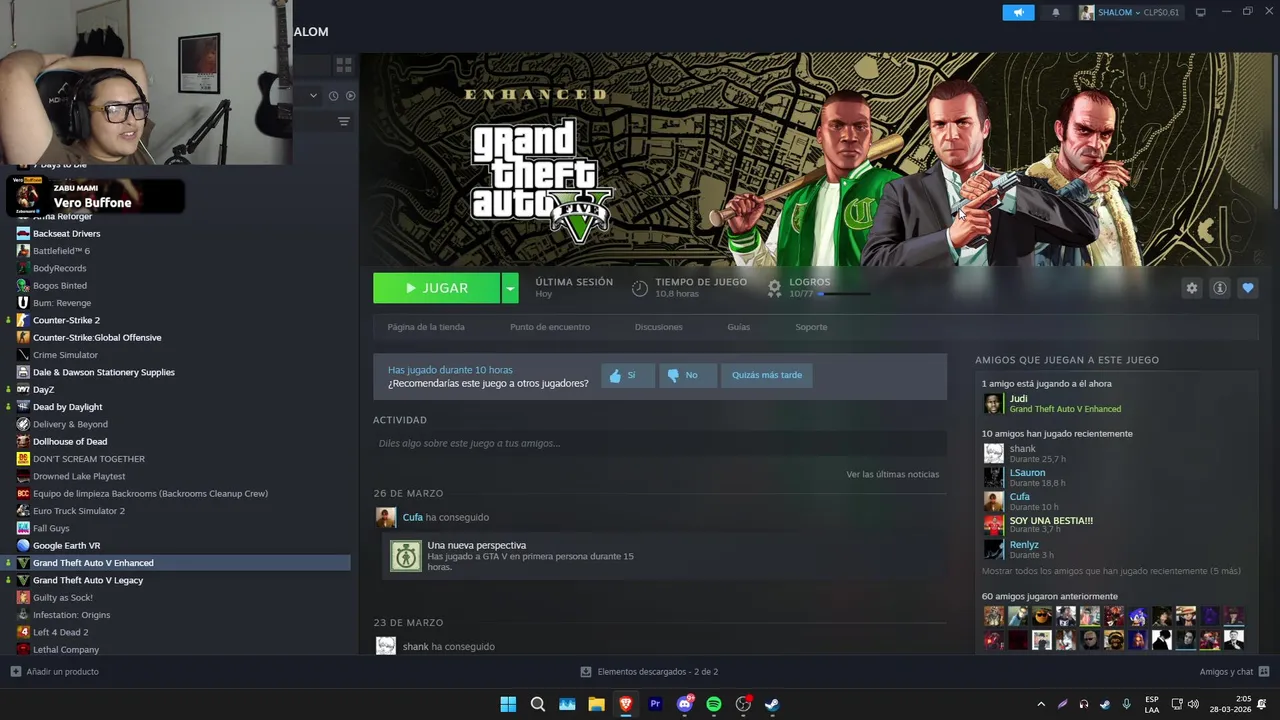
Task: Open the announcements megaphone button
Action: [x=1018, y=12]
